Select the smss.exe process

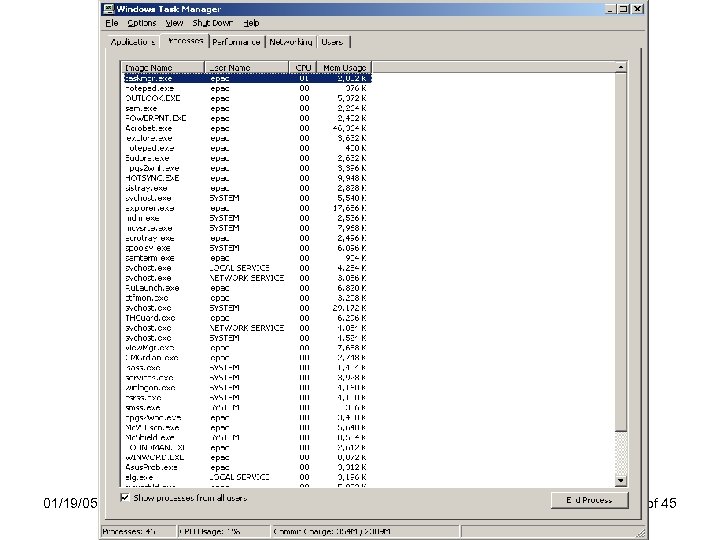[x=247, y=408]
